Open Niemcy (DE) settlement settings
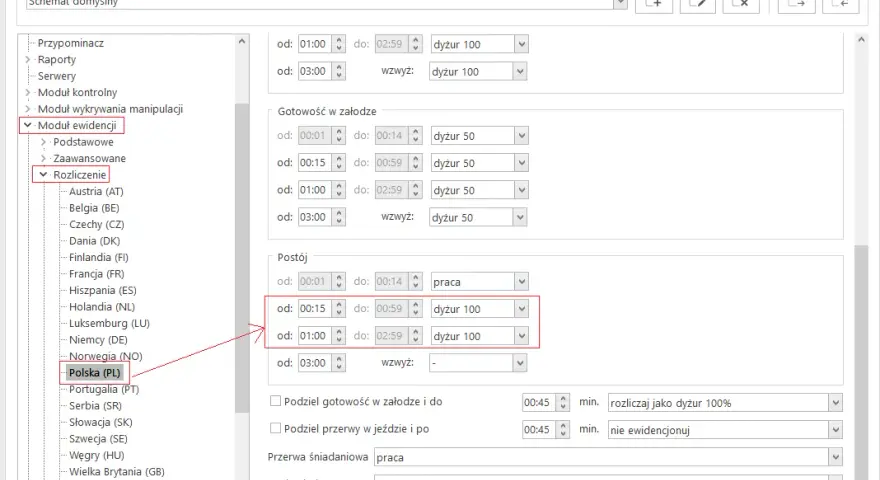 point(98,340)
